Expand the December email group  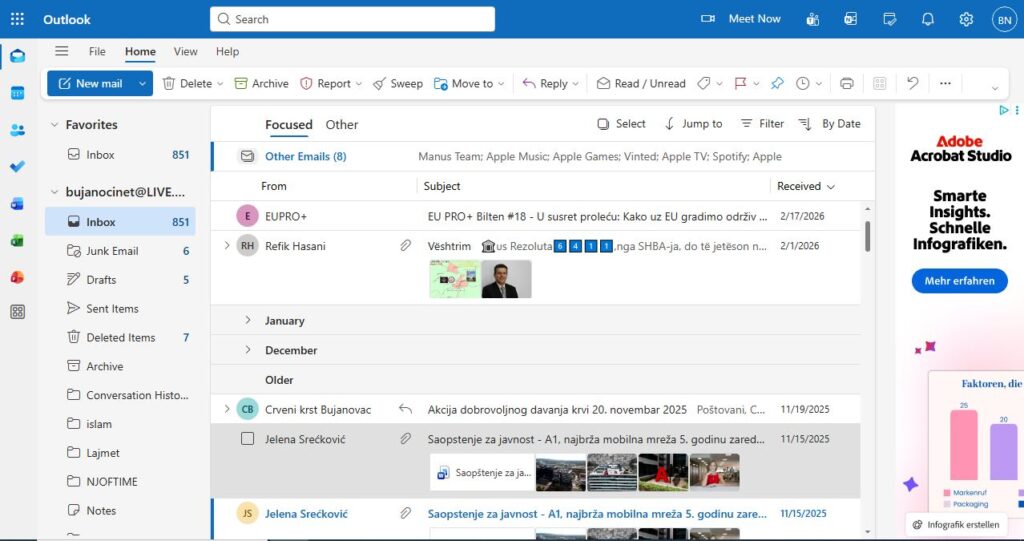(248, 350)
